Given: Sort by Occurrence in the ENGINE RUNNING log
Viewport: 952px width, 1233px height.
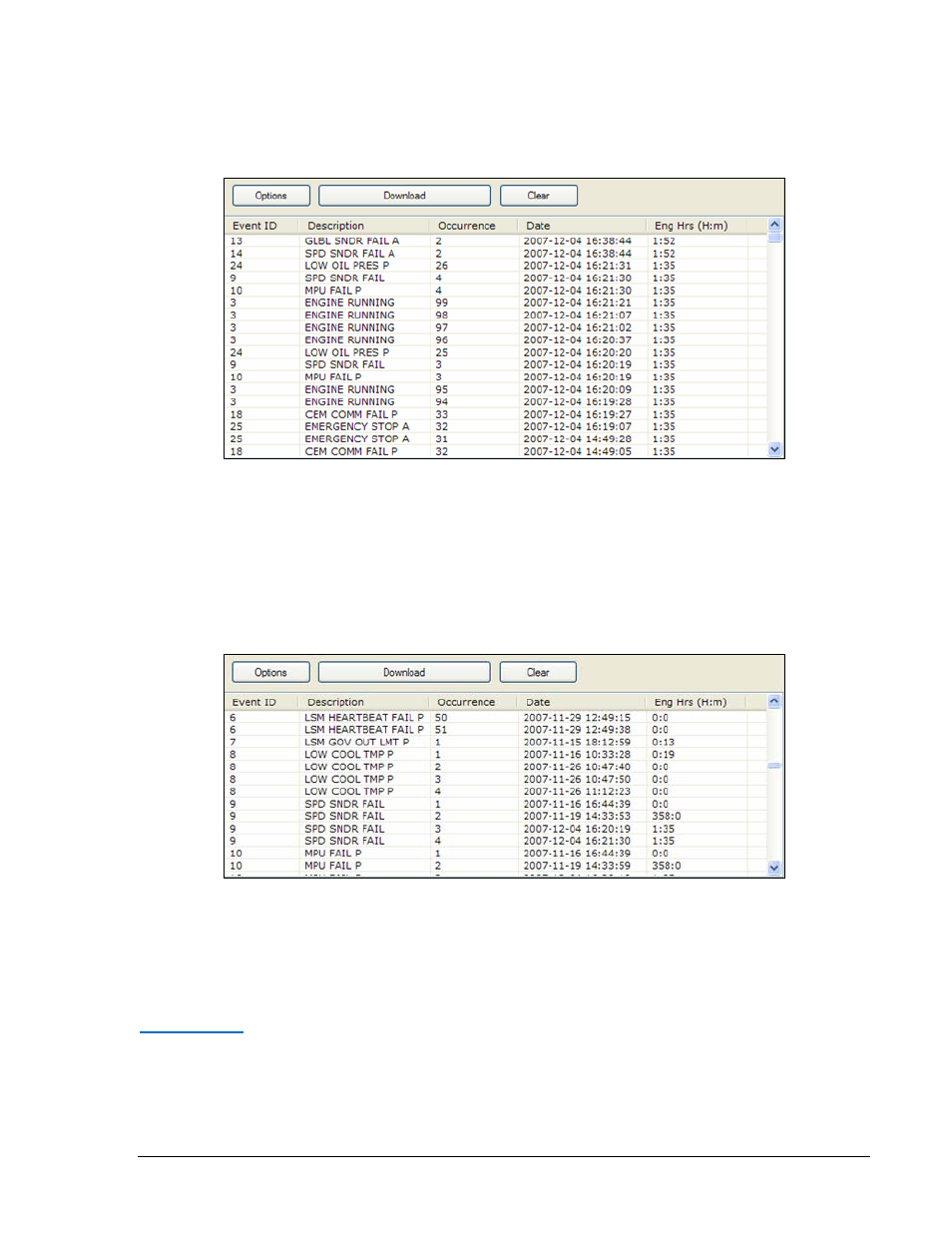Looking at the screenshot, I should (473, 226).
